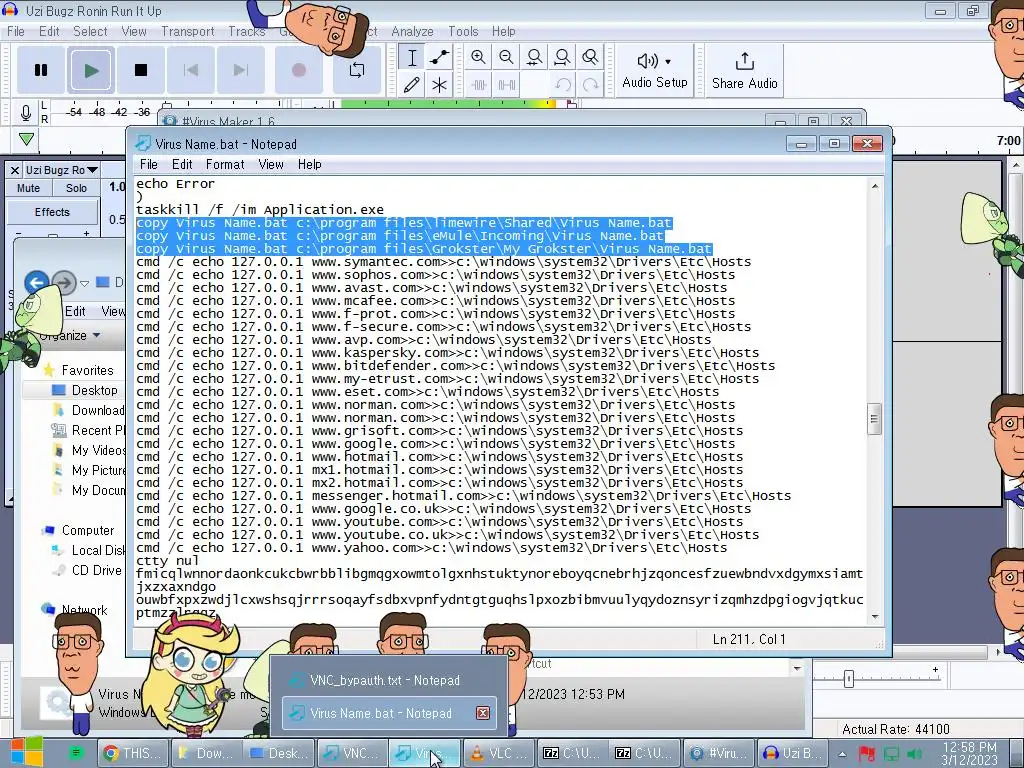This screenshot has height=768, width=1024.
Task: Click the Share Audio button
Action: click(744, 71)
